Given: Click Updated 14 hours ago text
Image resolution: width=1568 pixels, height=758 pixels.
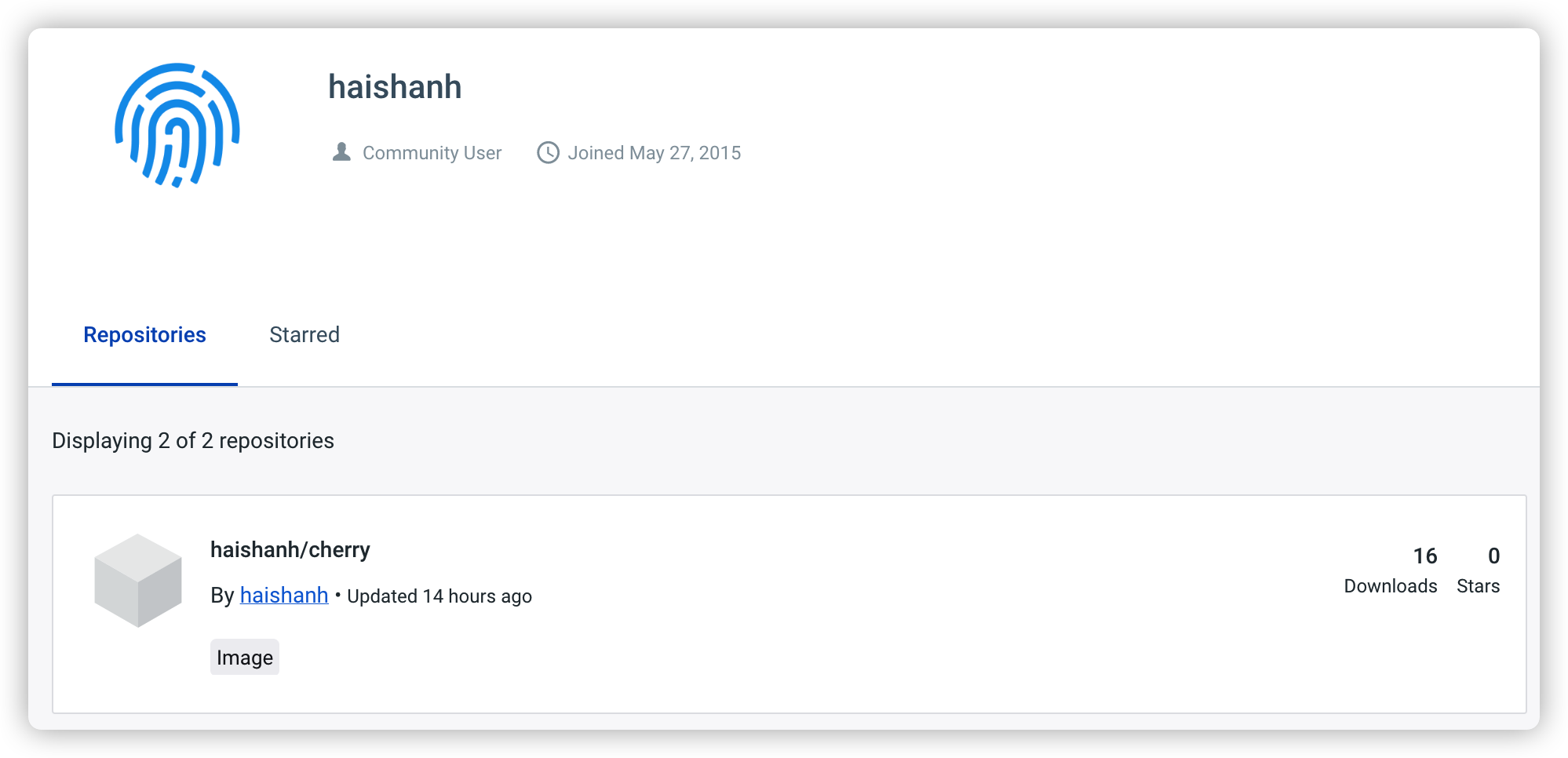Looking at the screenshot, I should (x=439, y=596).
